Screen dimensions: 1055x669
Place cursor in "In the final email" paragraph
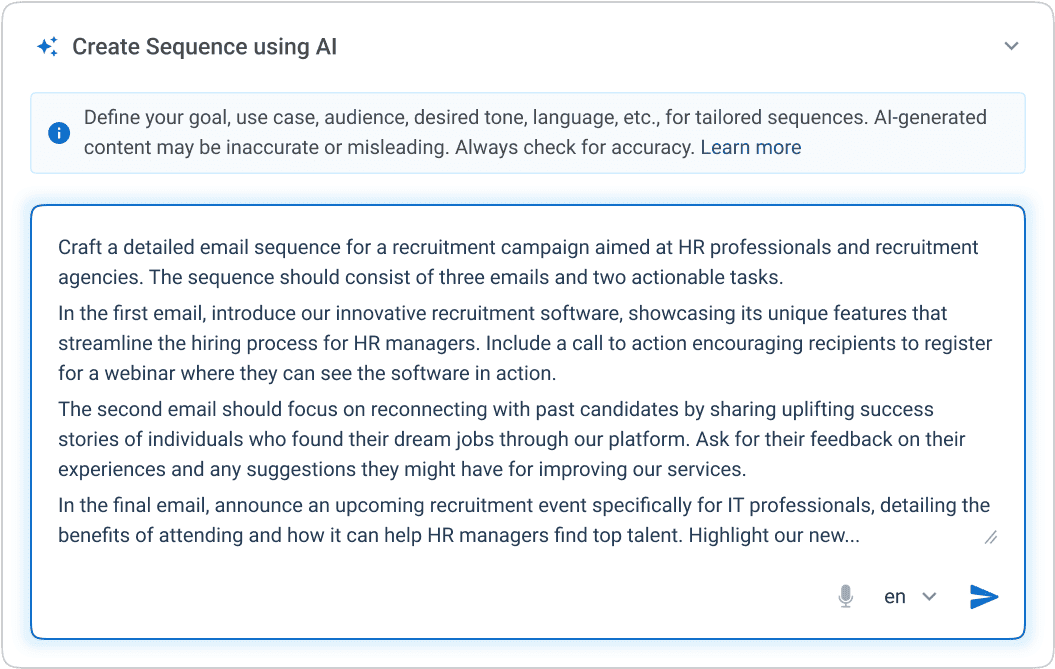pyautogui.click(x=400, y=520)
